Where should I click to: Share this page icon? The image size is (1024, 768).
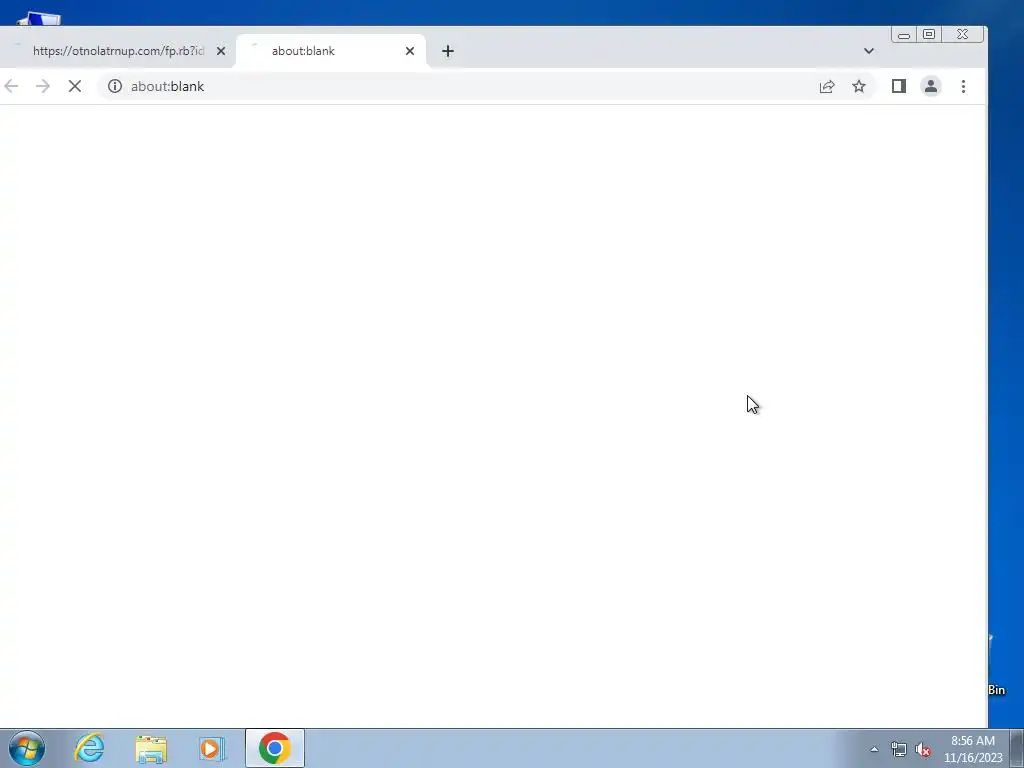click(827, 86)
